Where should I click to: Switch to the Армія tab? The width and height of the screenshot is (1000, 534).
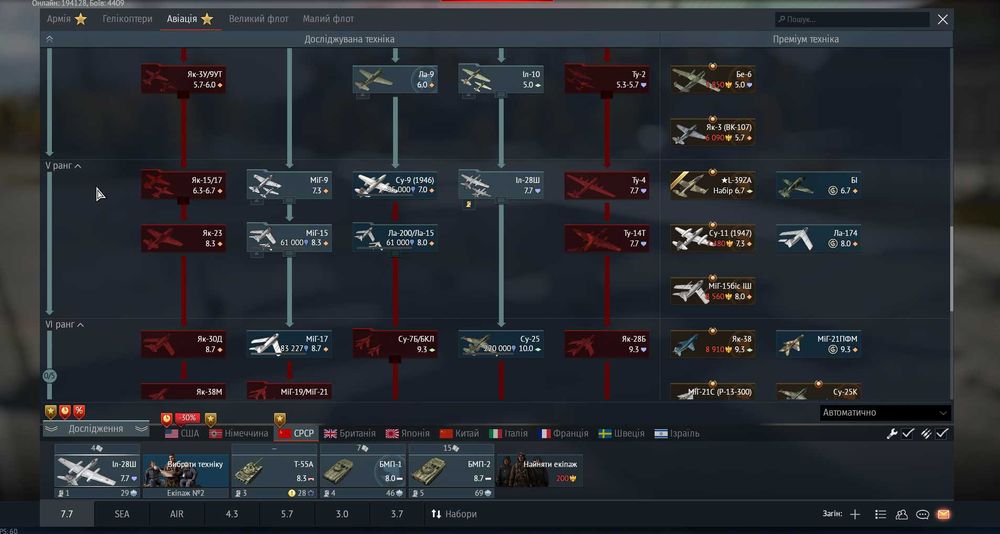(66, 19)
